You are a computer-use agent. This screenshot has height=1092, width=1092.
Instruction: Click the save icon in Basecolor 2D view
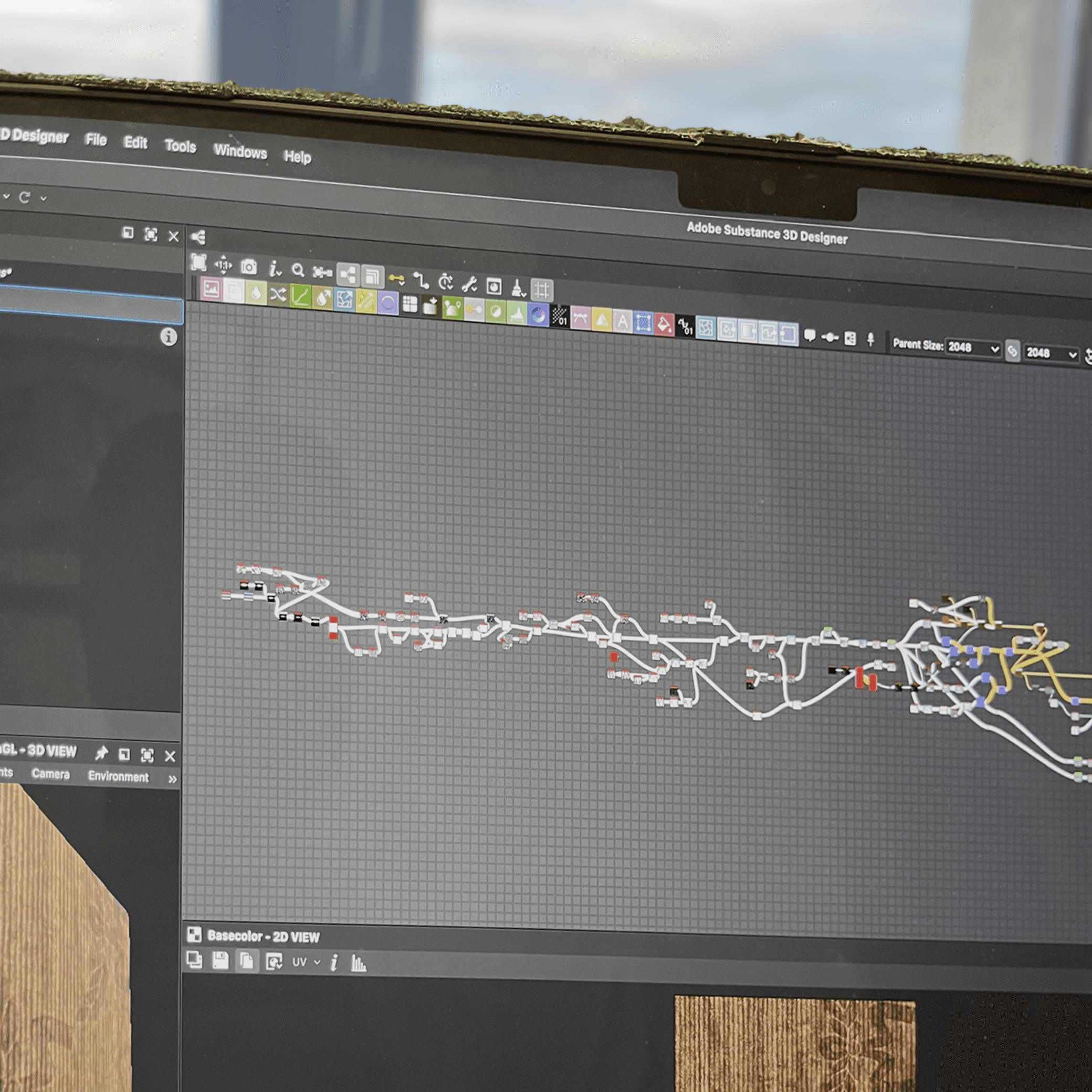(220, 960)
